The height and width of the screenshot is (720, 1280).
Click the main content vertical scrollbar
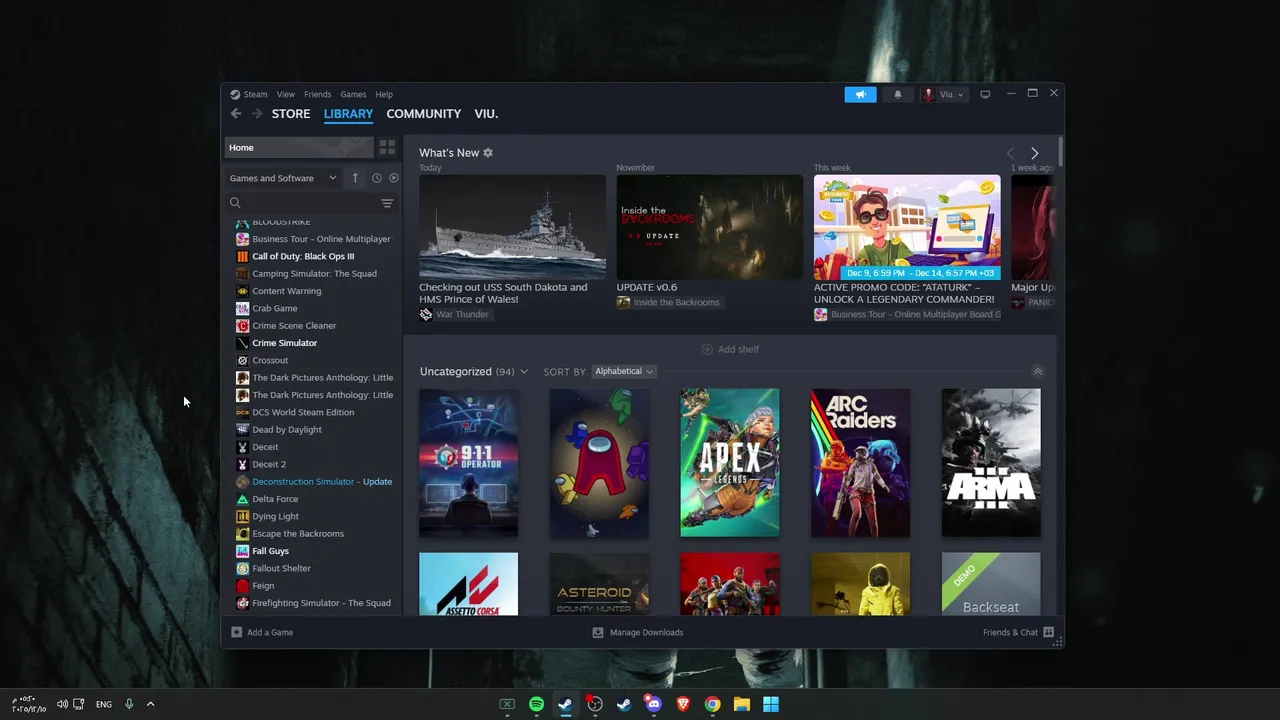point(1060,151)
